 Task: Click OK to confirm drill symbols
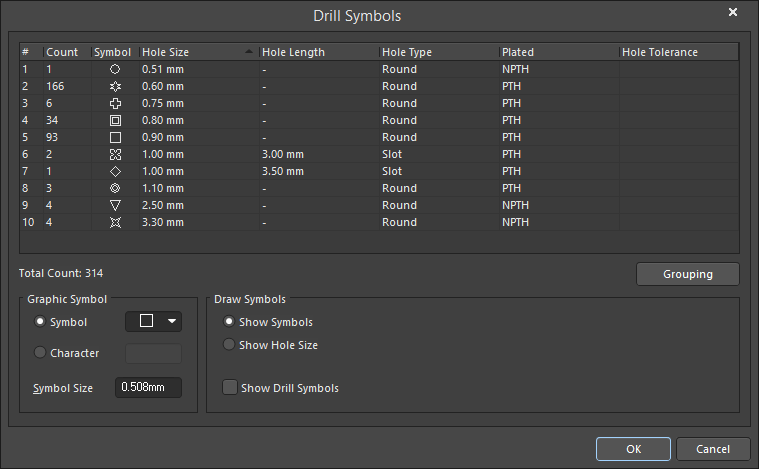633,449
